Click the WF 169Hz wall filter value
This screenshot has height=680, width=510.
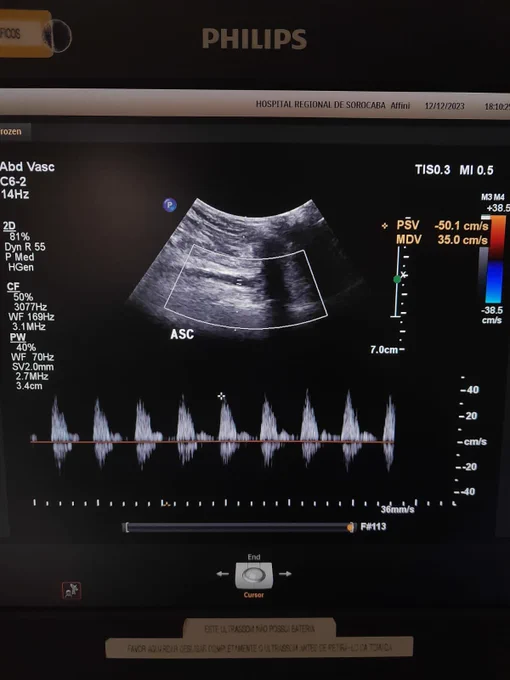pos(31,317)
